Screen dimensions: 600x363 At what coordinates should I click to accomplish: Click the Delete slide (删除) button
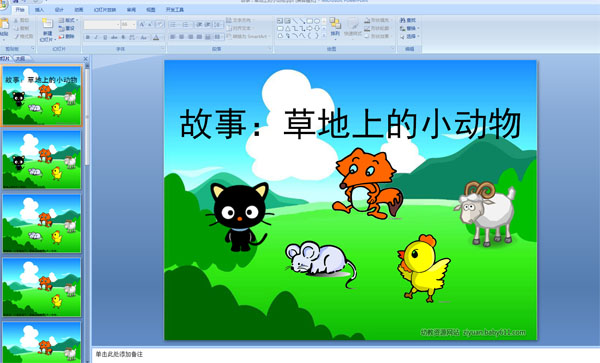point(67,36)
